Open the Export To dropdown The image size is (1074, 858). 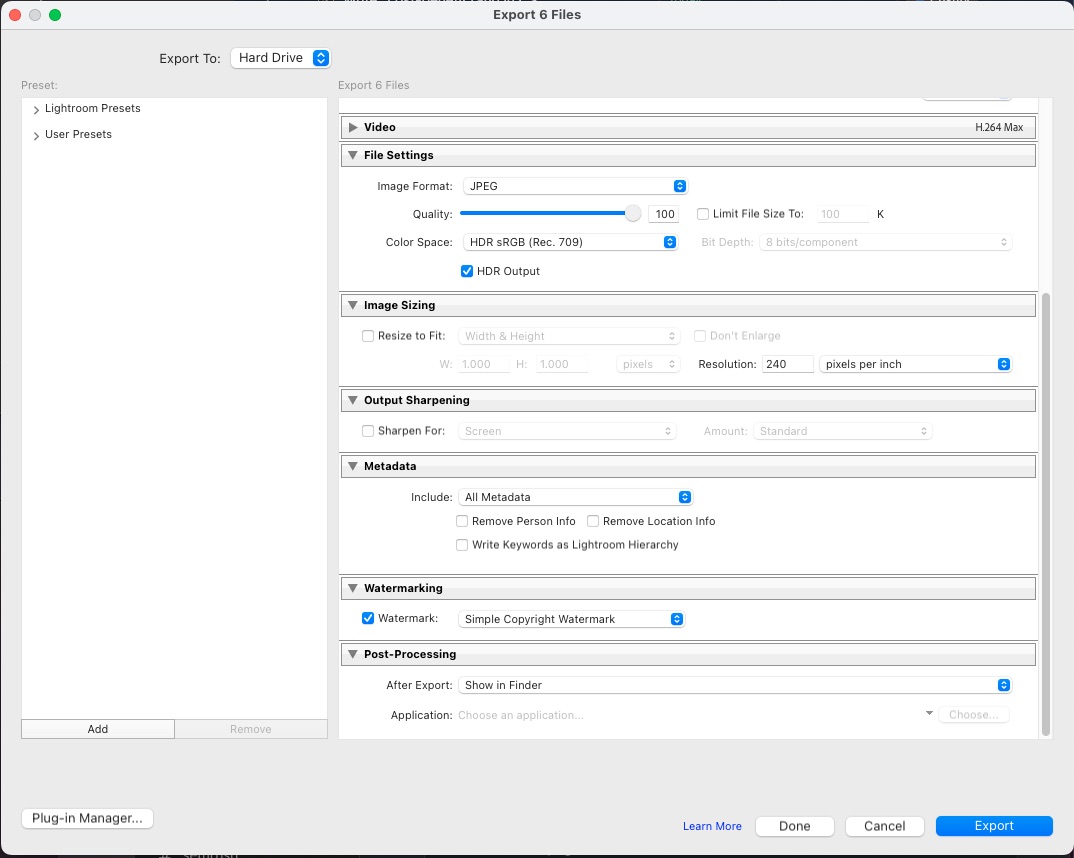coord(280,58)
